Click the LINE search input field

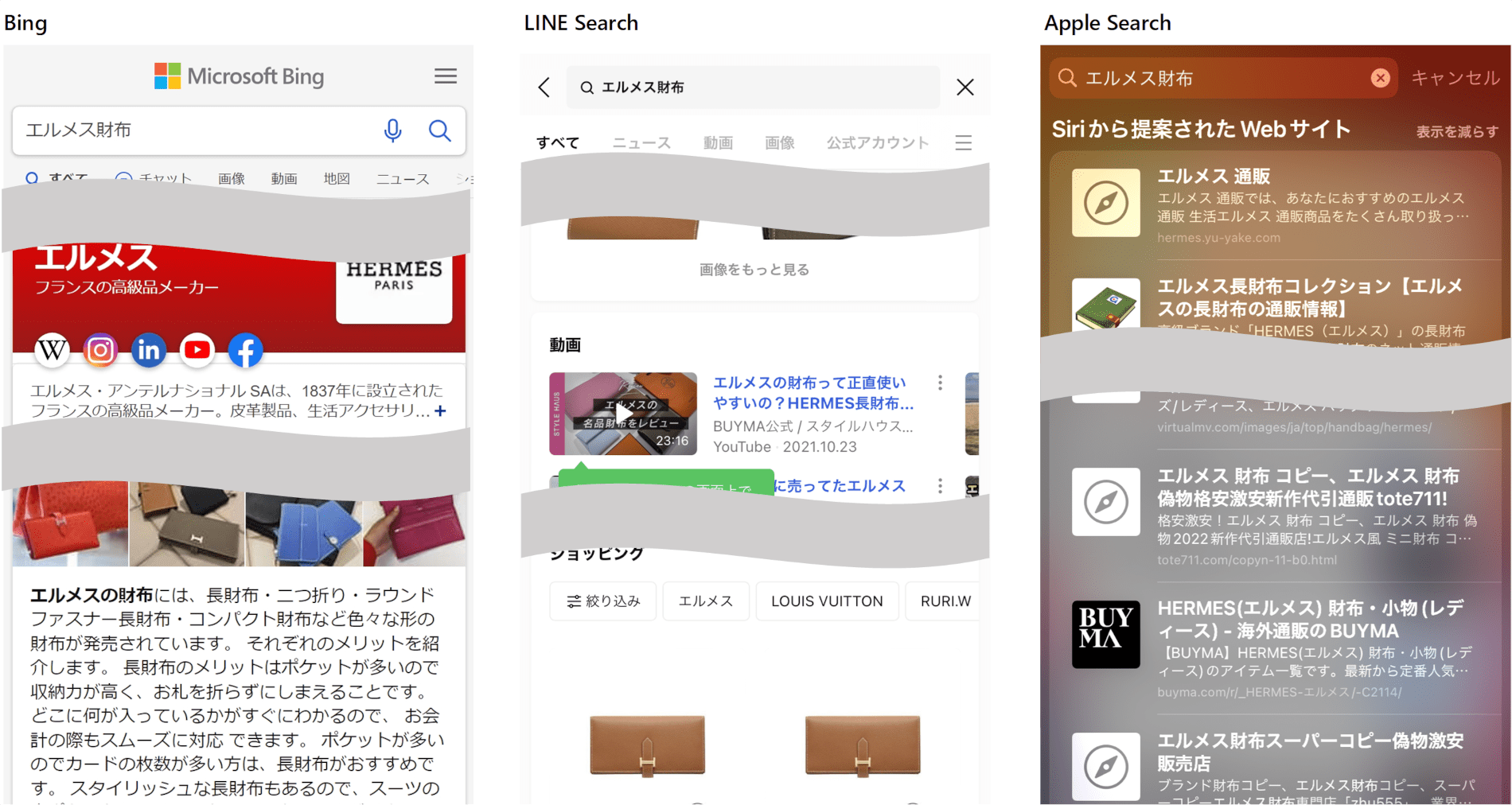point(753,87)
